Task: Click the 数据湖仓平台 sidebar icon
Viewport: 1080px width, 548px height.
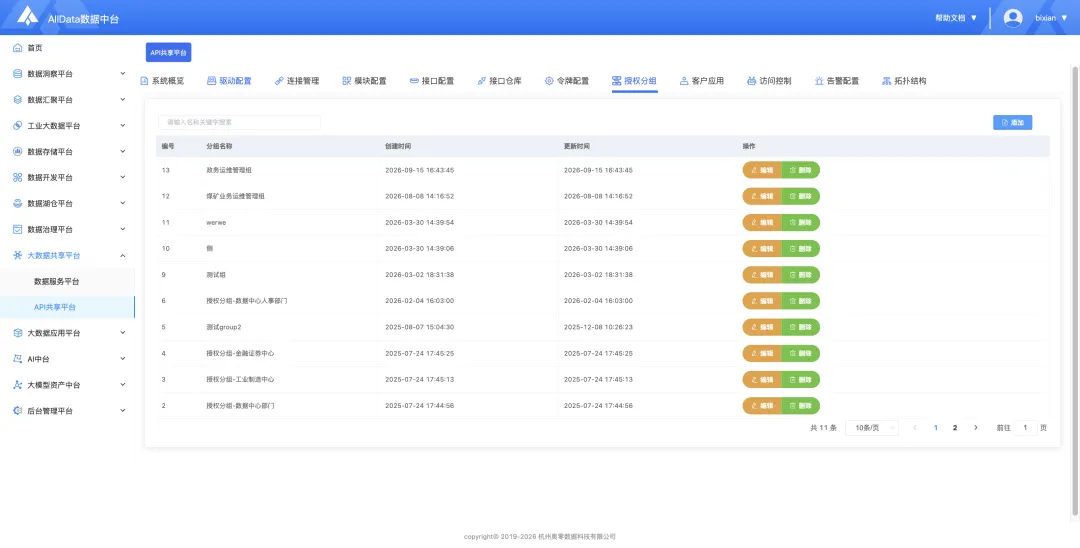Action: click(x=18, y=204)
